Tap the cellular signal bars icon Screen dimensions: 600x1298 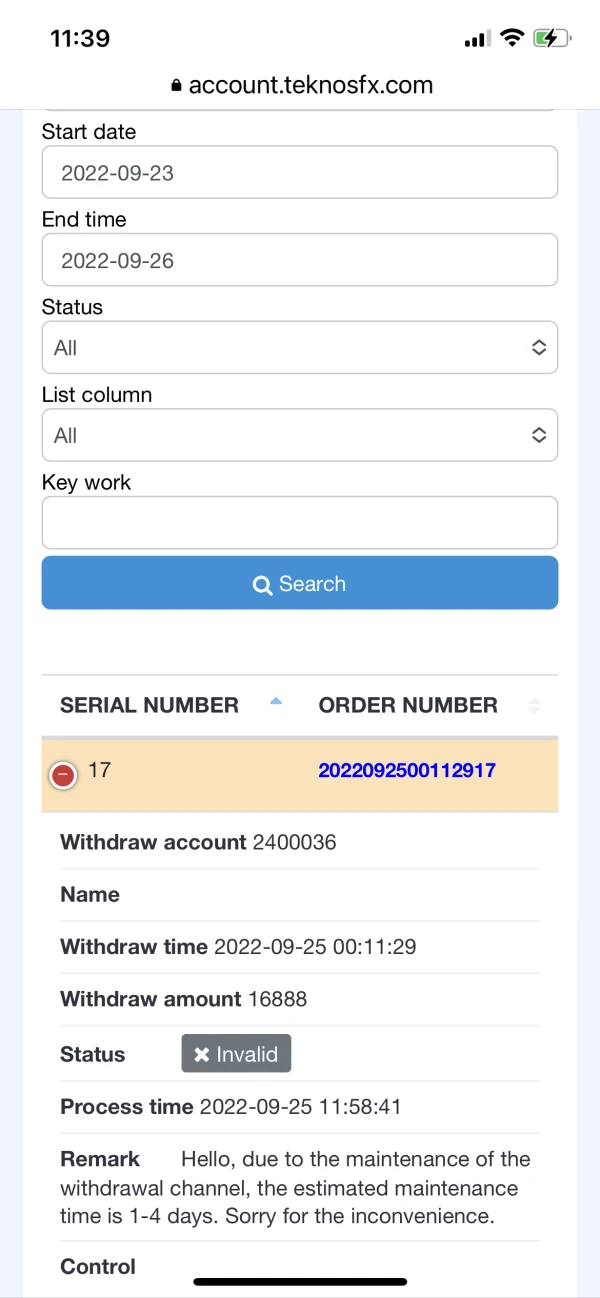click(477, 39)
